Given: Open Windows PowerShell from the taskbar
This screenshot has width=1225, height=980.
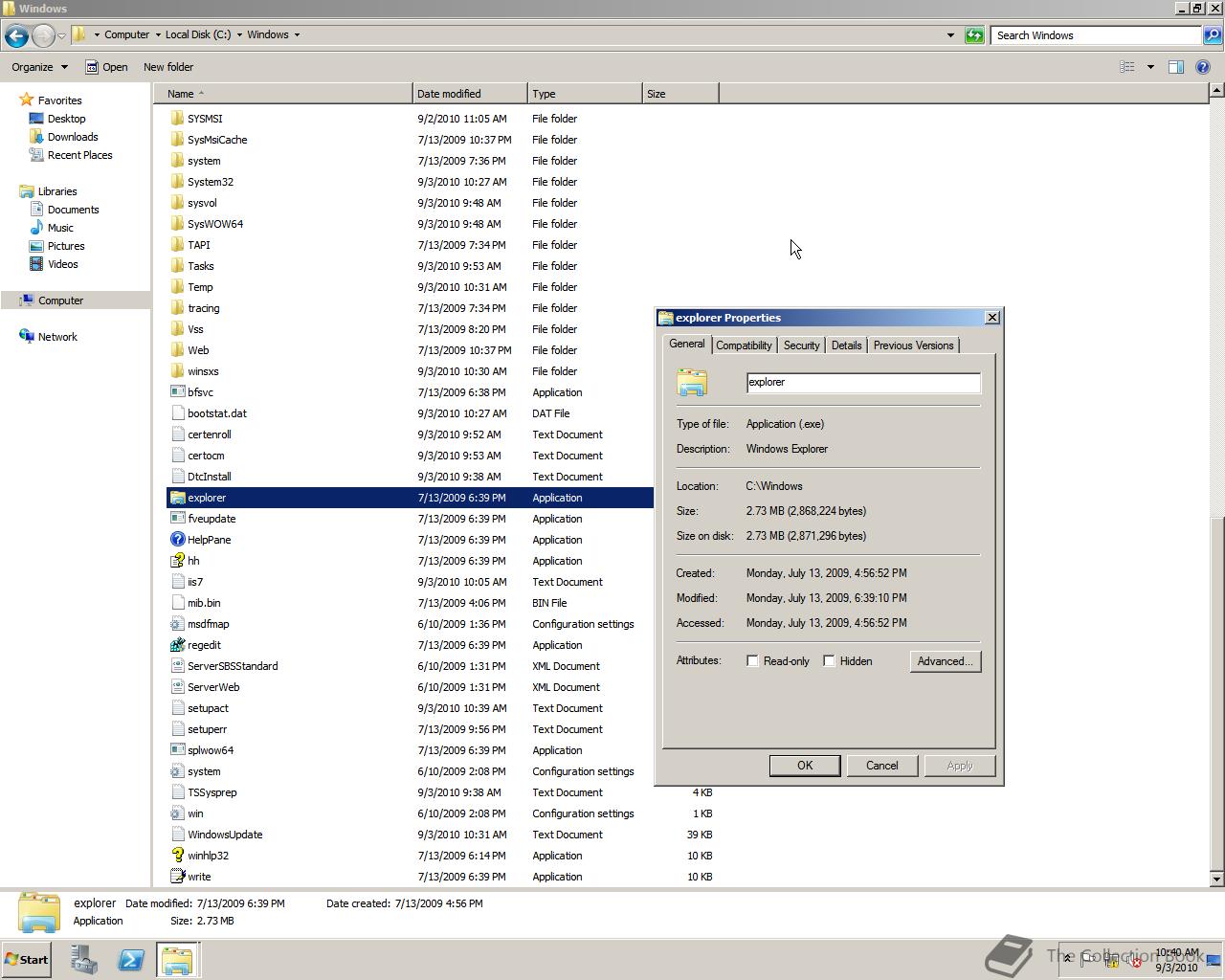Looking at the screenshot, I should pos(131,960).
